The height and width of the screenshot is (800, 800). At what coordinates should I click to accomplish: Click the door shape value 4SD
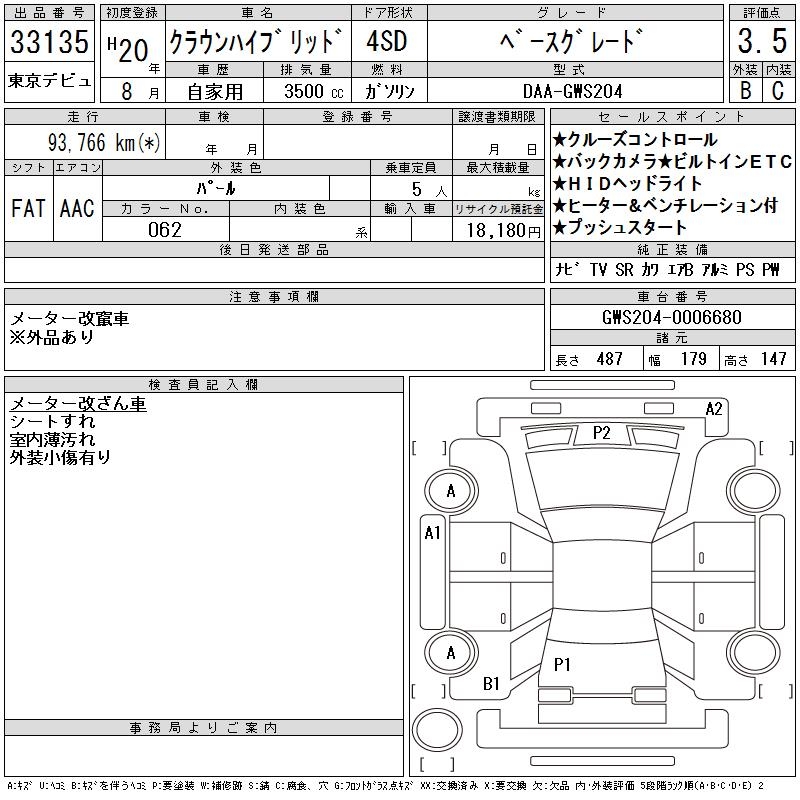coord(387,41)
